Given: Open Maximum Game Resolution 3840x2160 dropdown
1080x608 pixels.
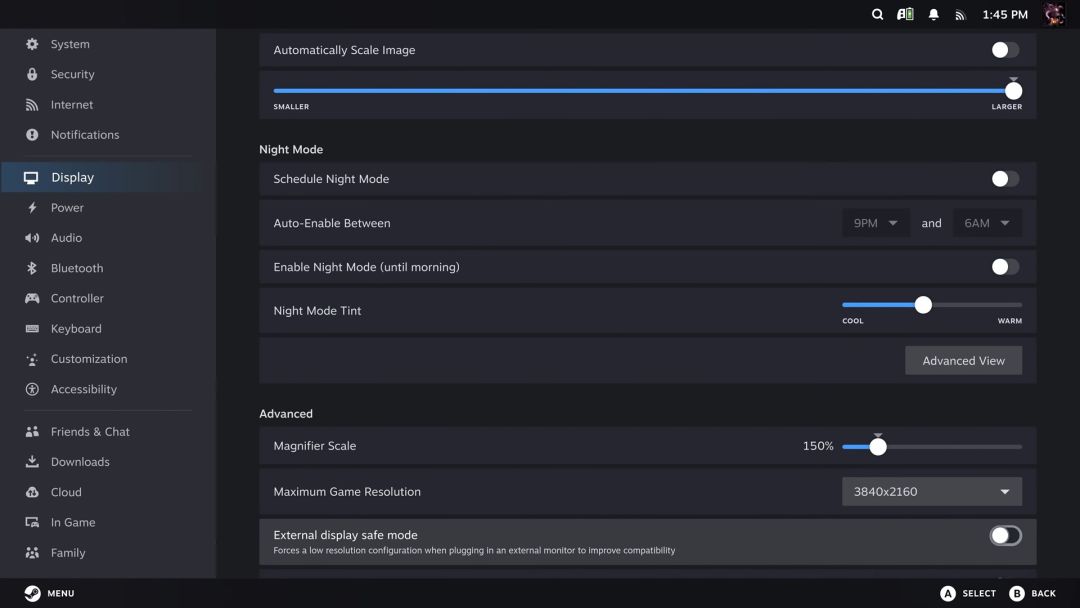Looking at the screenshot, I should point(932,492).
